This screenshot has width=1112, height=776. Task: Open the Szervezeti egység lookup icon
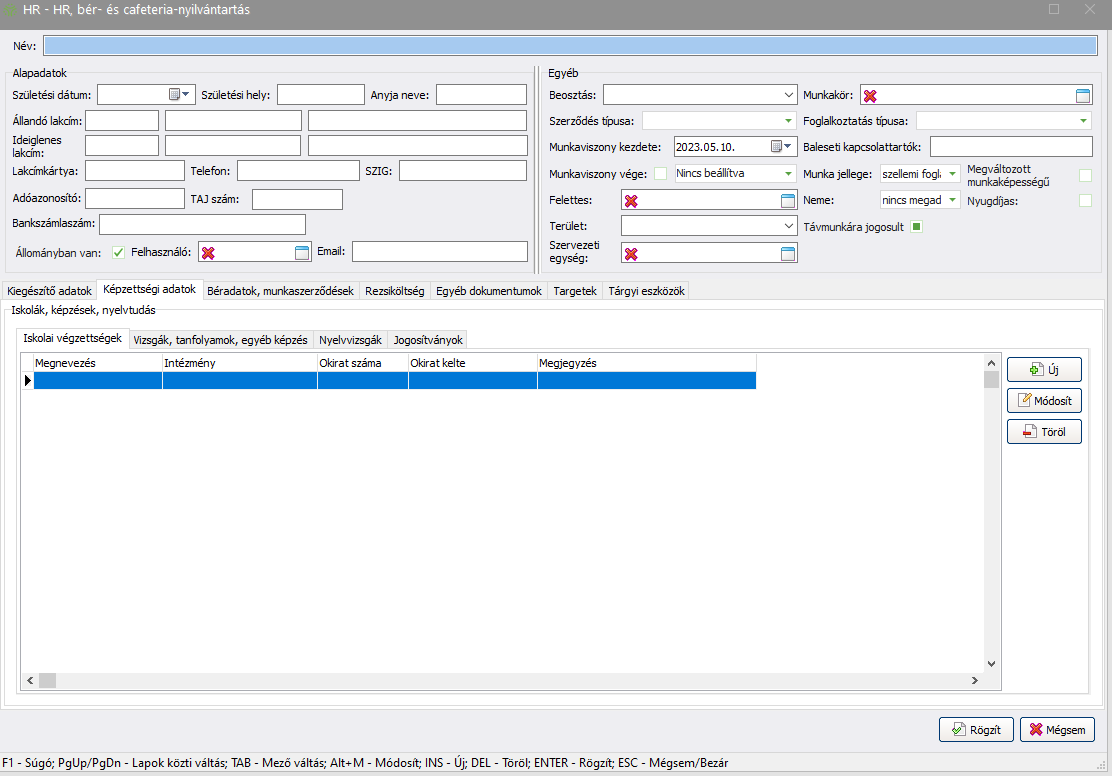(788, 254)
